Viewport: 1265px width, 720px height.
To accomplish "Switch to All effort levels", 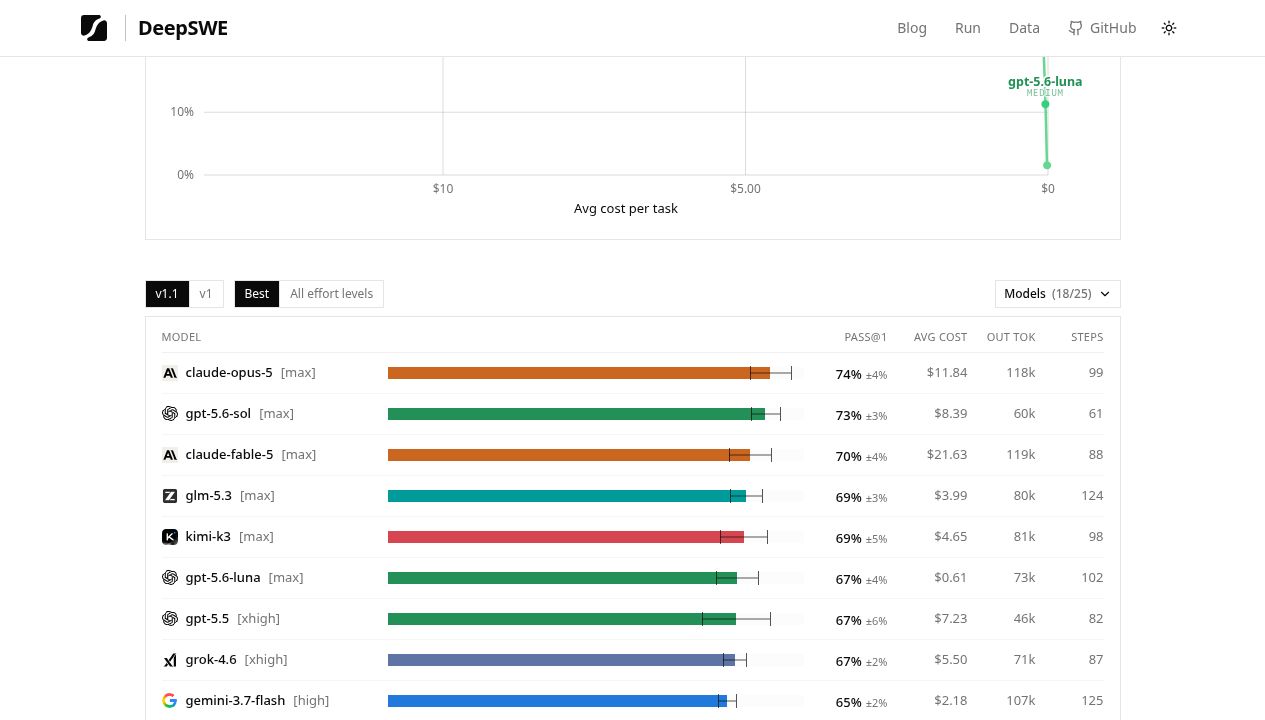I will click(331, 294).
